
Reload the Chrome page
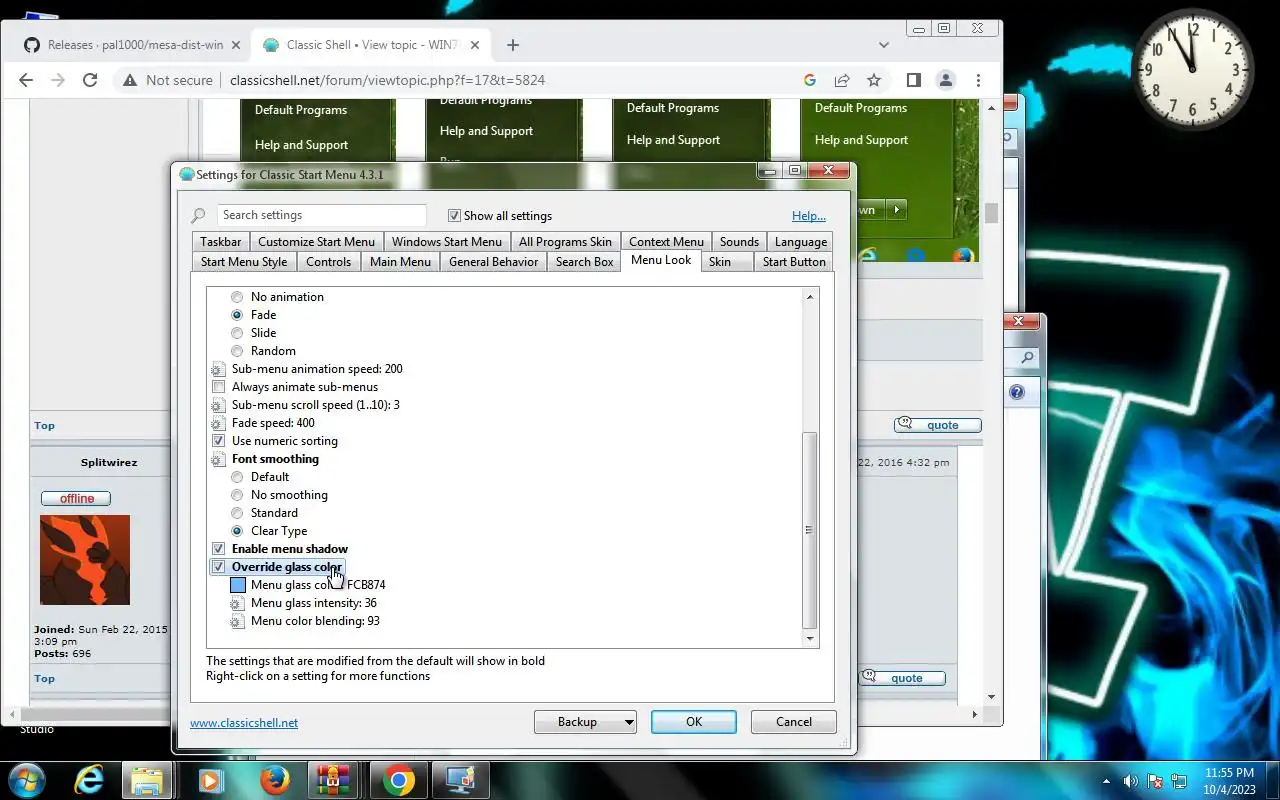[90, 80]
